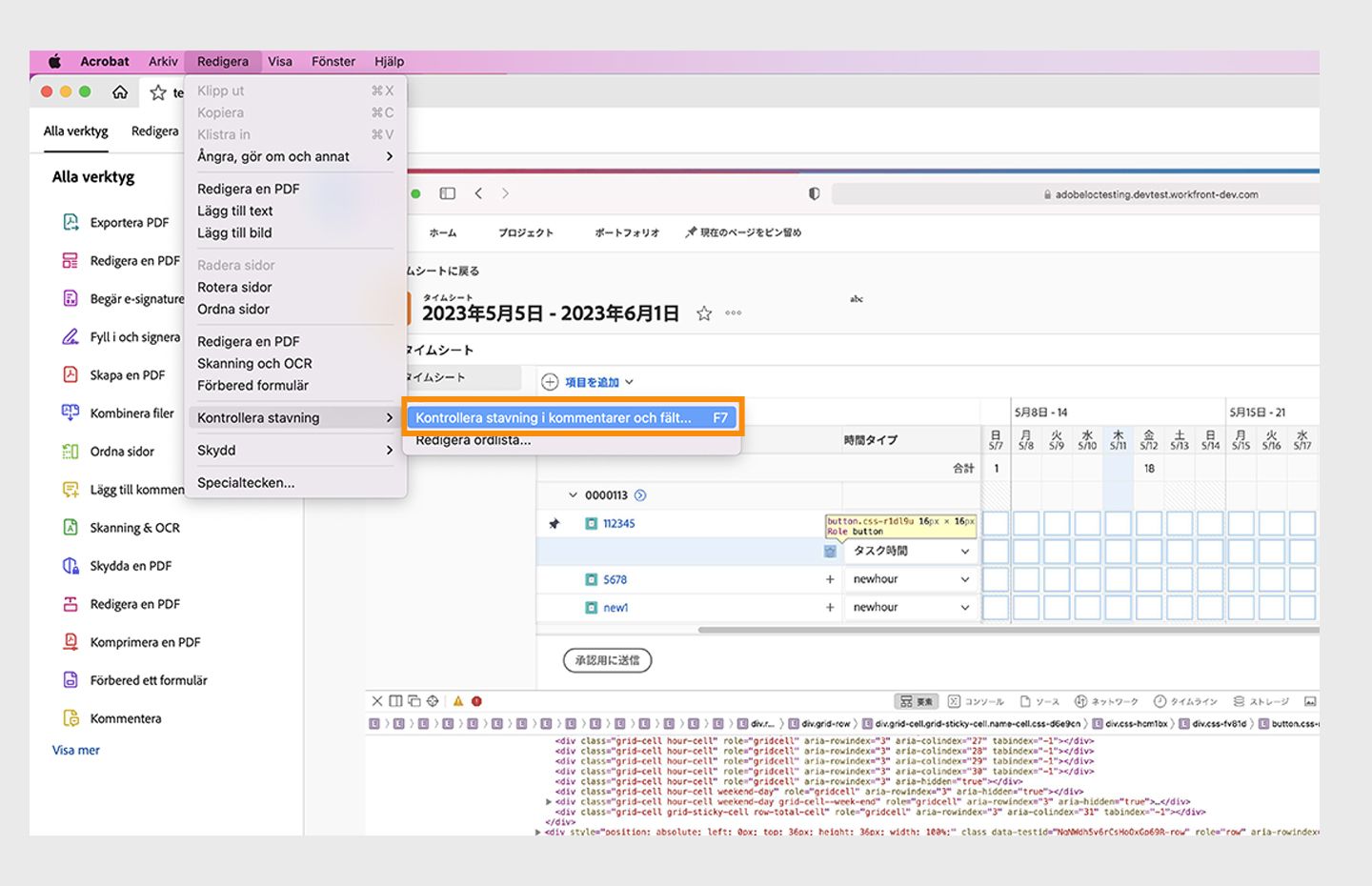Open the Fyll i och signera tool
Image resolution: width=1372 pixels, height=886 pixels.
tap(71, 336)
